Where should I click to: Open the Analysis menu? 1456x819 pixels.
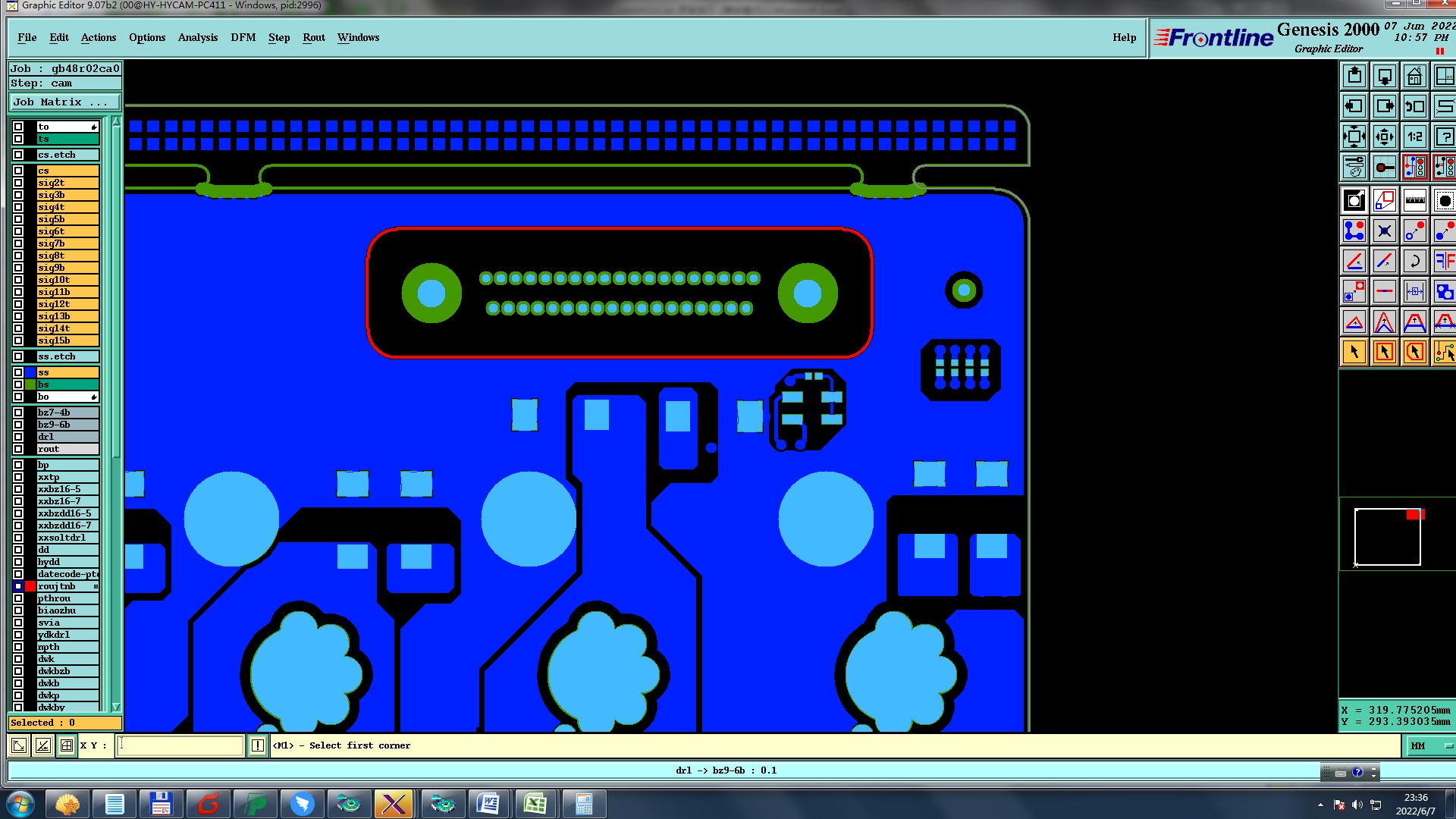tap(197, 37)
